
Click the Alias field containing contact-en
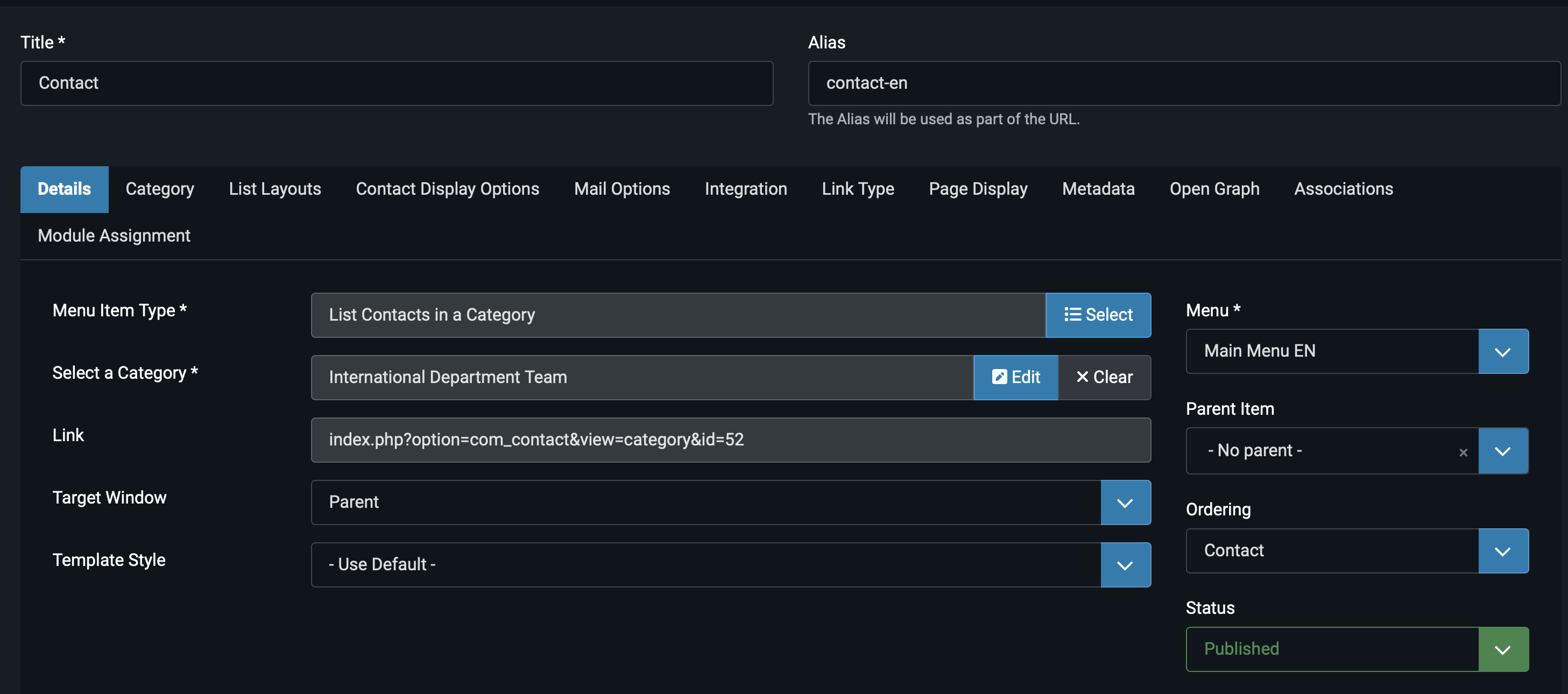point(1183,83)
